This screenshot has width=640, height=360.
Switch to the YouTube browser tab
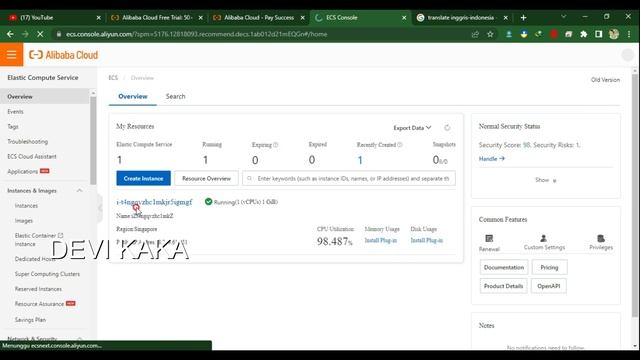click(53, 18)
